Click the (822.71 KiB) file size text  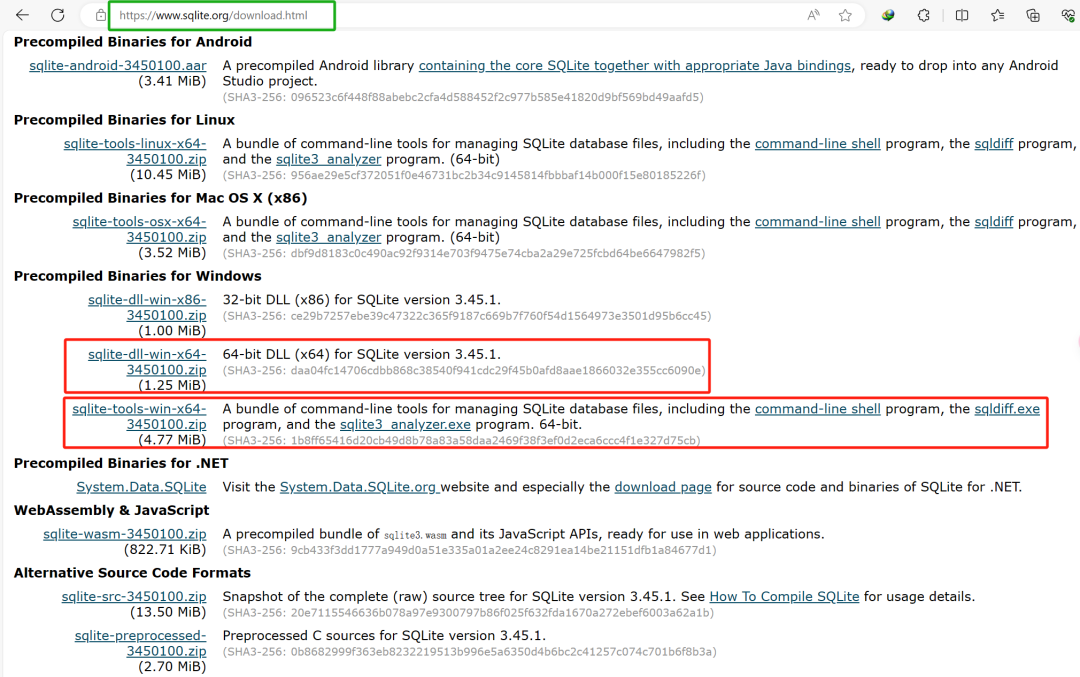pyautogui.click(x=165, y=550)
